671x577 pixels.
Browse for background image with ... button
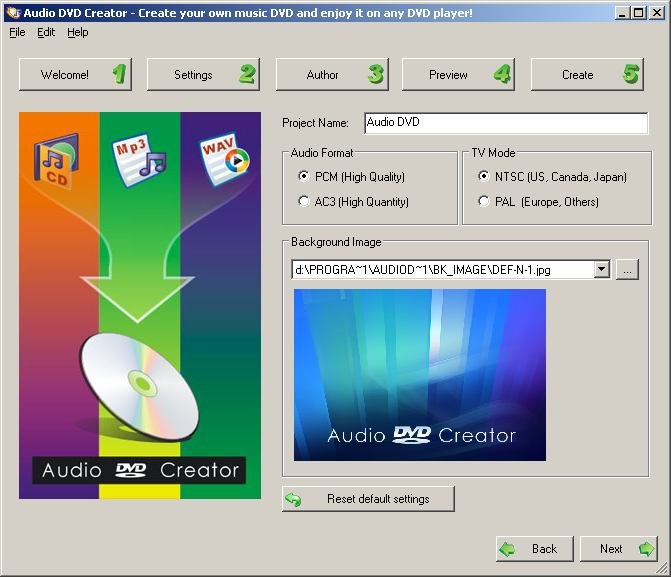(x=627, y=270)
